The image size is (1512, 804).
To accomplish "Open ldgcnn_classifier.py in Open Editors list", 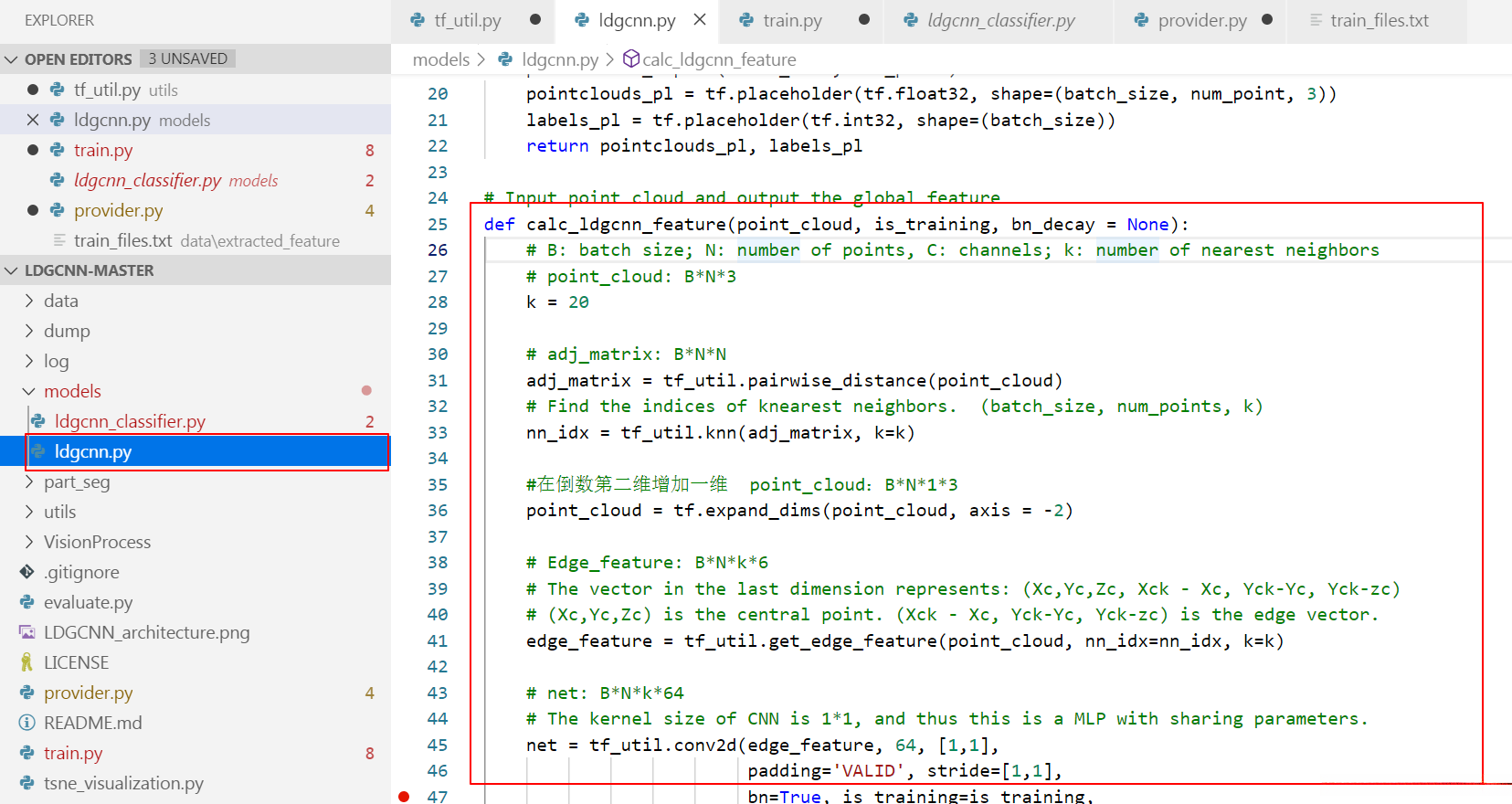I will click(196, 180).
